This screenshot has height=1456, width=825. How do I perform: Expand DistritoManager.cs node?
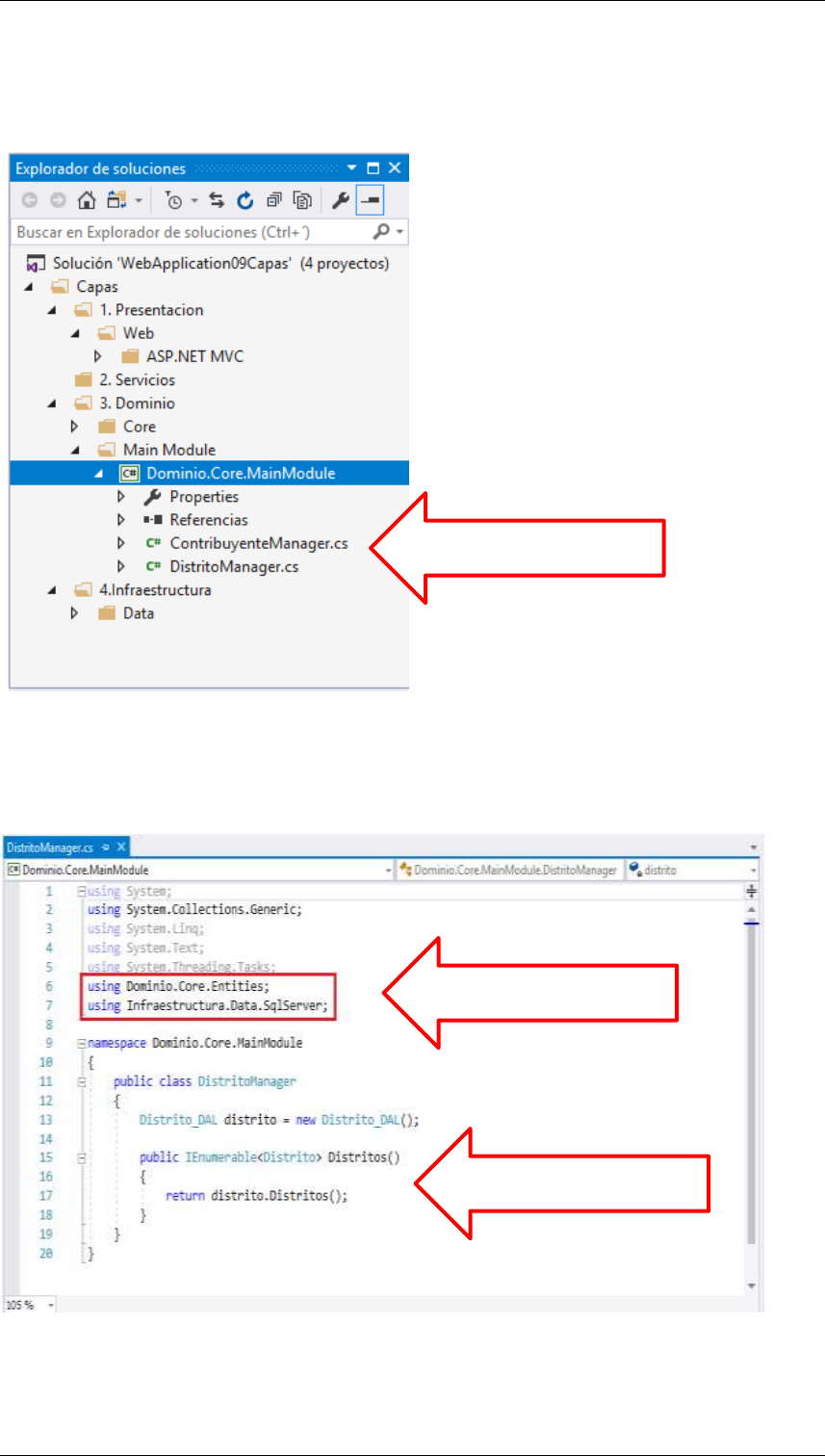click(120, 566)
